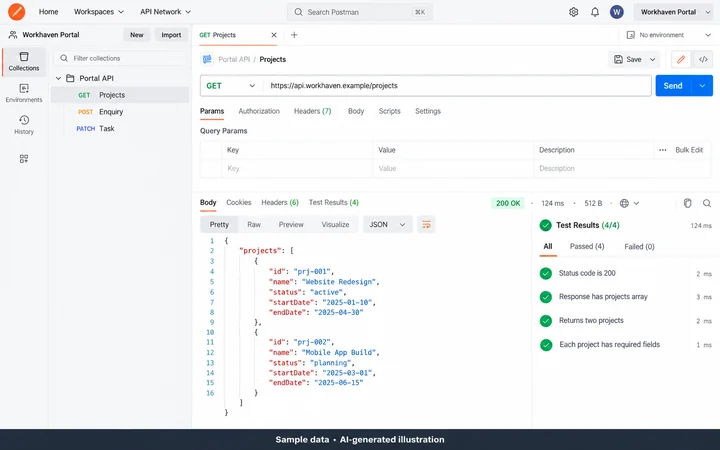
Task: Expand the Workspaces menu
Action: click(99, 12)
